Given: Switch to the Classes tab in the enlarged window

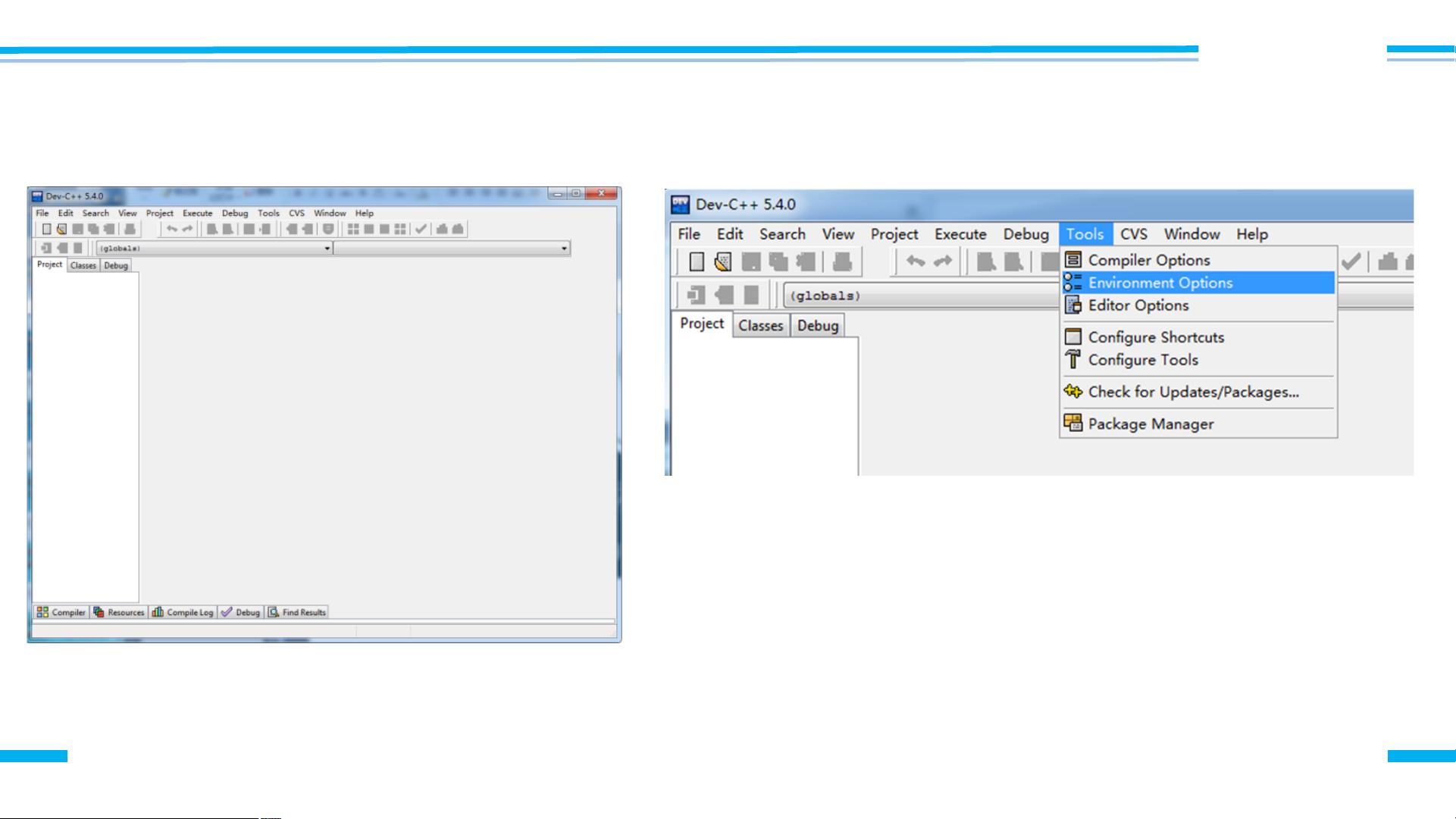Looking at the screenshot, I should click(x=760, y=326).
